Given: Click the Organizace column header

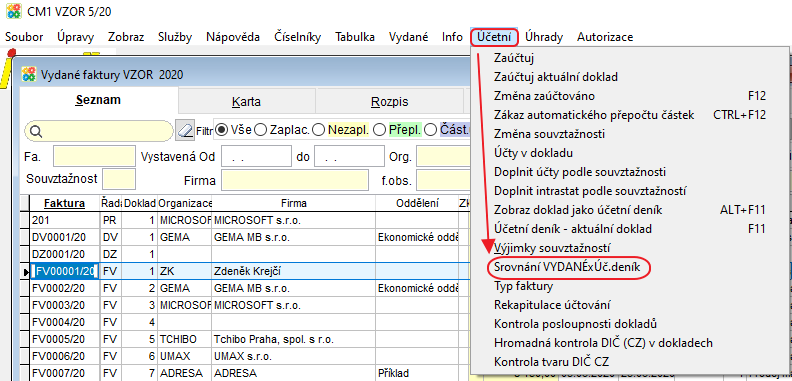Looking at the screenshot, I should (x=184, y=203).
